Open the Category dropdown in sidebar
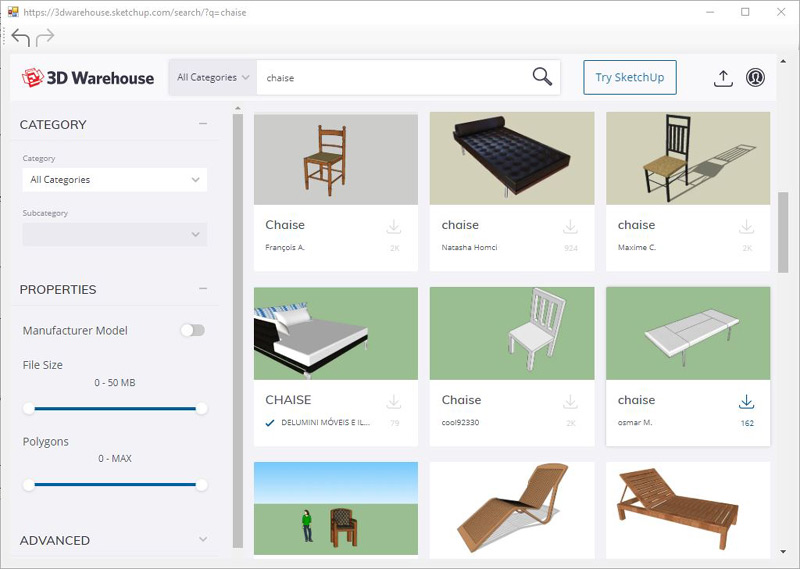 click(x=114, y=180)
